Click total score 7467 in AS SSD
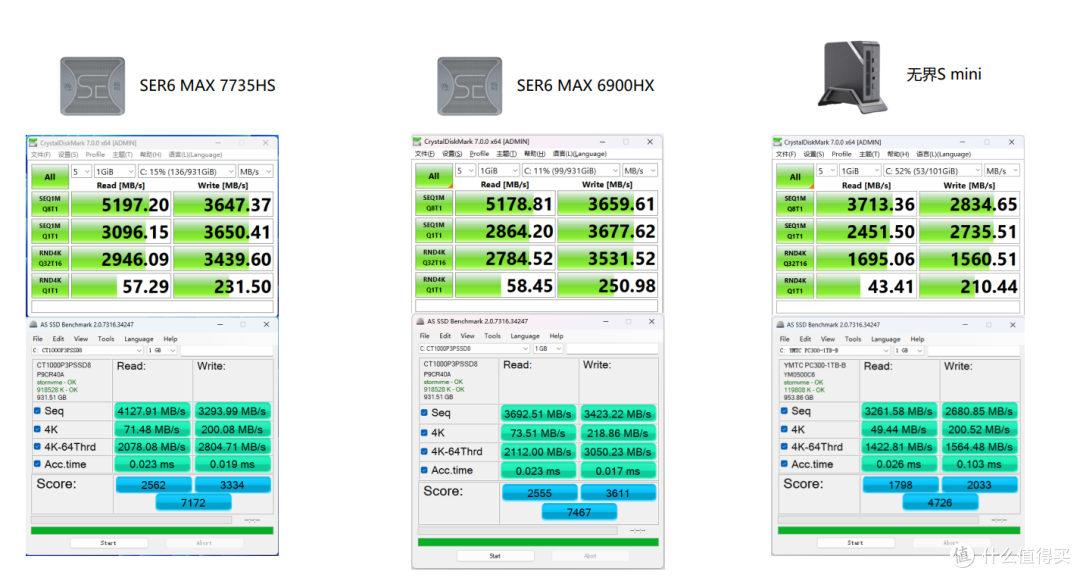Viewport: 1080px width, 578px height. click(x=579, y=512)
